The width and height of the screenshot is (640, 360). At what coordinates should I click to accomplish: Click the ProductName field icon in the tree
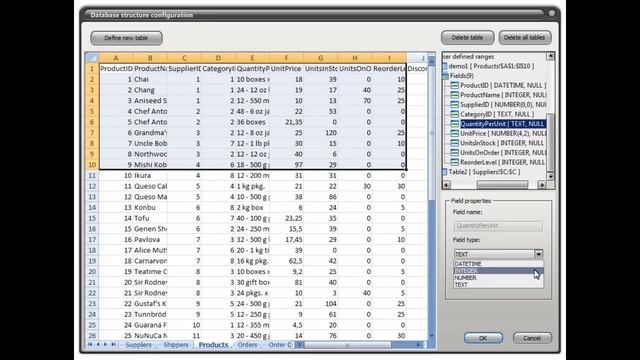point(454,95)
